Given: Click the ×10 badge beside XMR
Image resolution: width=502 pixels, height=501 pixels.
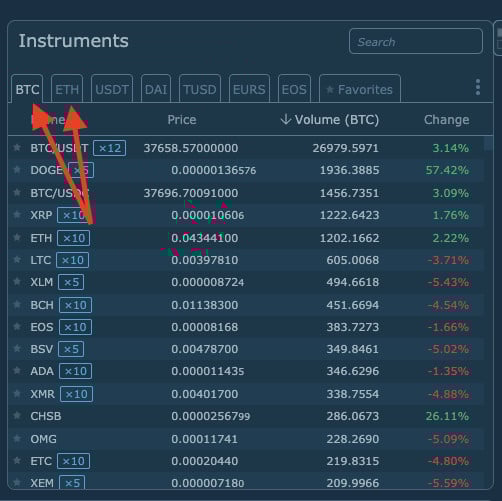Looking at the screenshot, I should pos(76,394).
